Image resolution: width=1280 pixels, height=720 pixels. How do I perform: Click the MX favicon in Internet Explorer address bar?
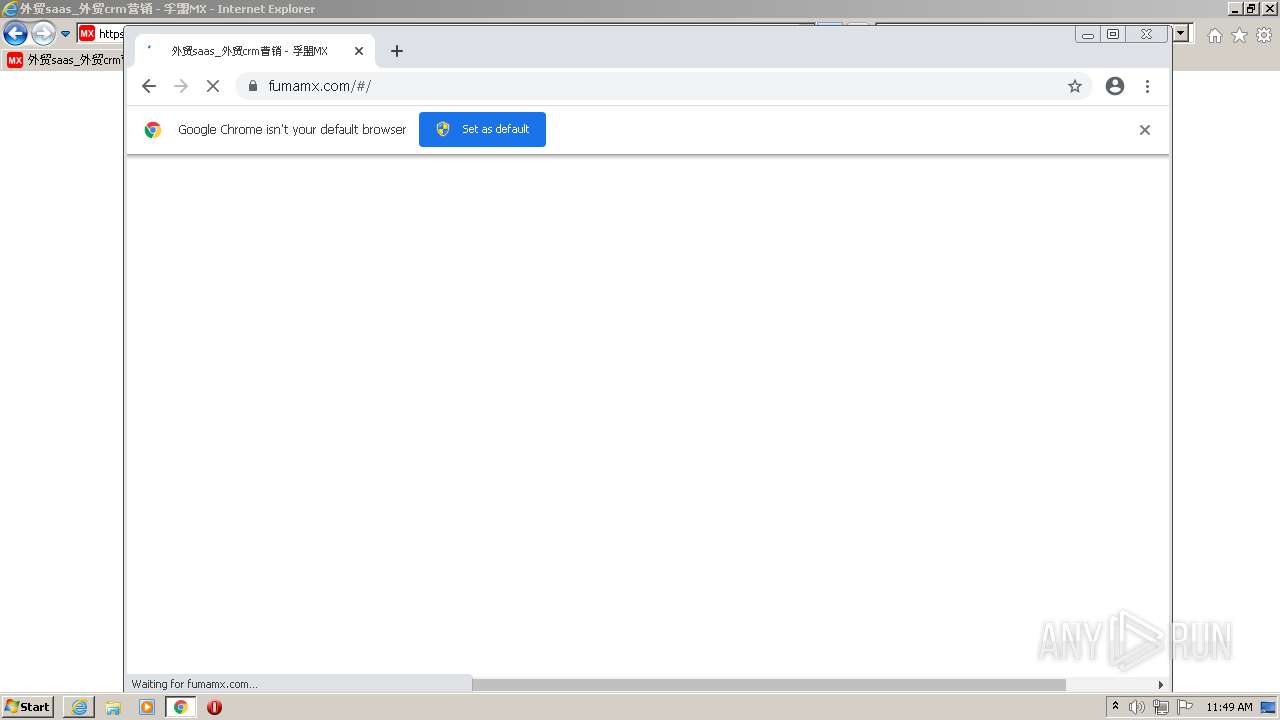[x=87, y=33]
